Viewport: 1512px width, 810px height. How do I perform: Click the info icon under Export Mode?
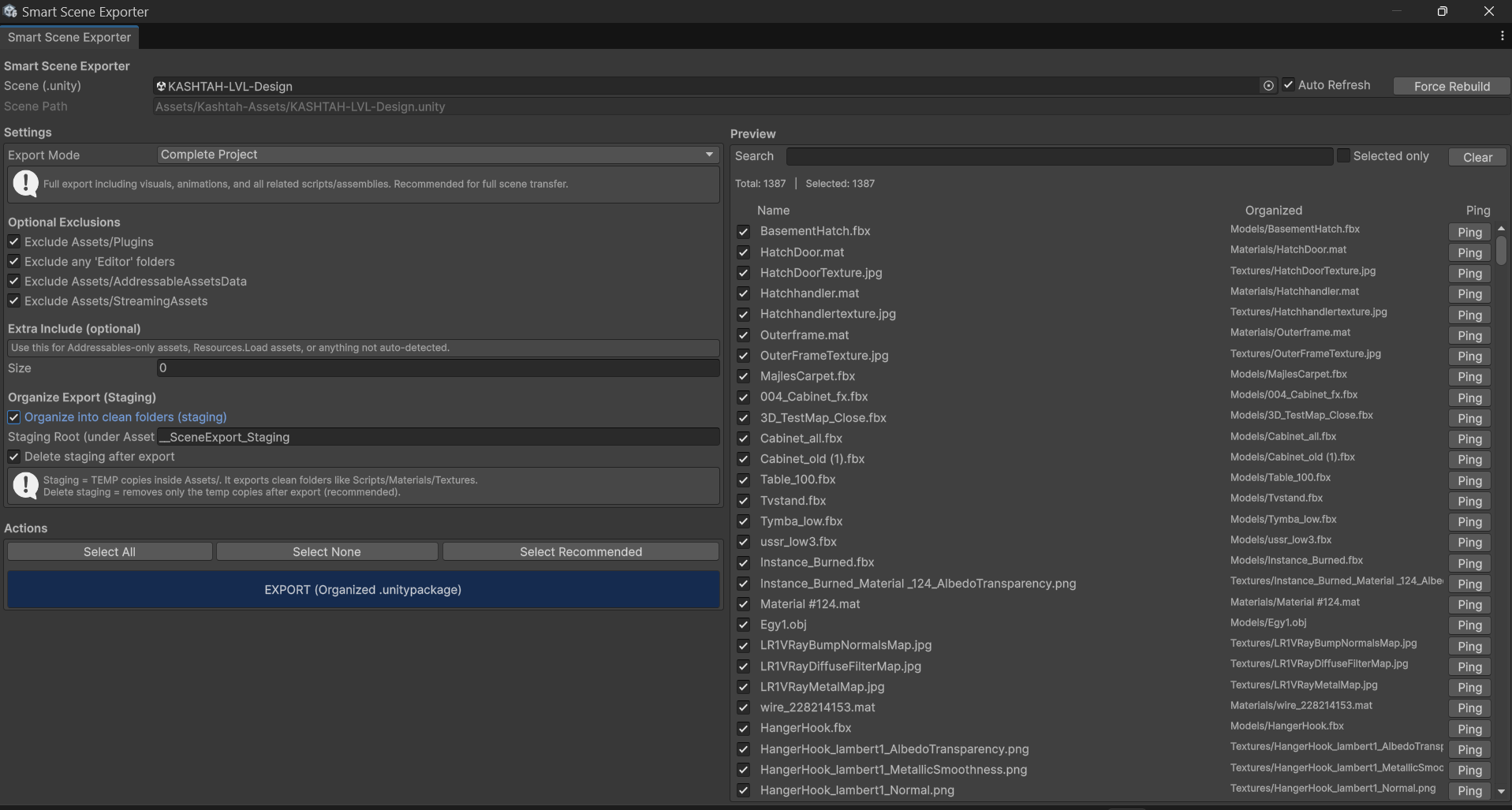point(24,184)
